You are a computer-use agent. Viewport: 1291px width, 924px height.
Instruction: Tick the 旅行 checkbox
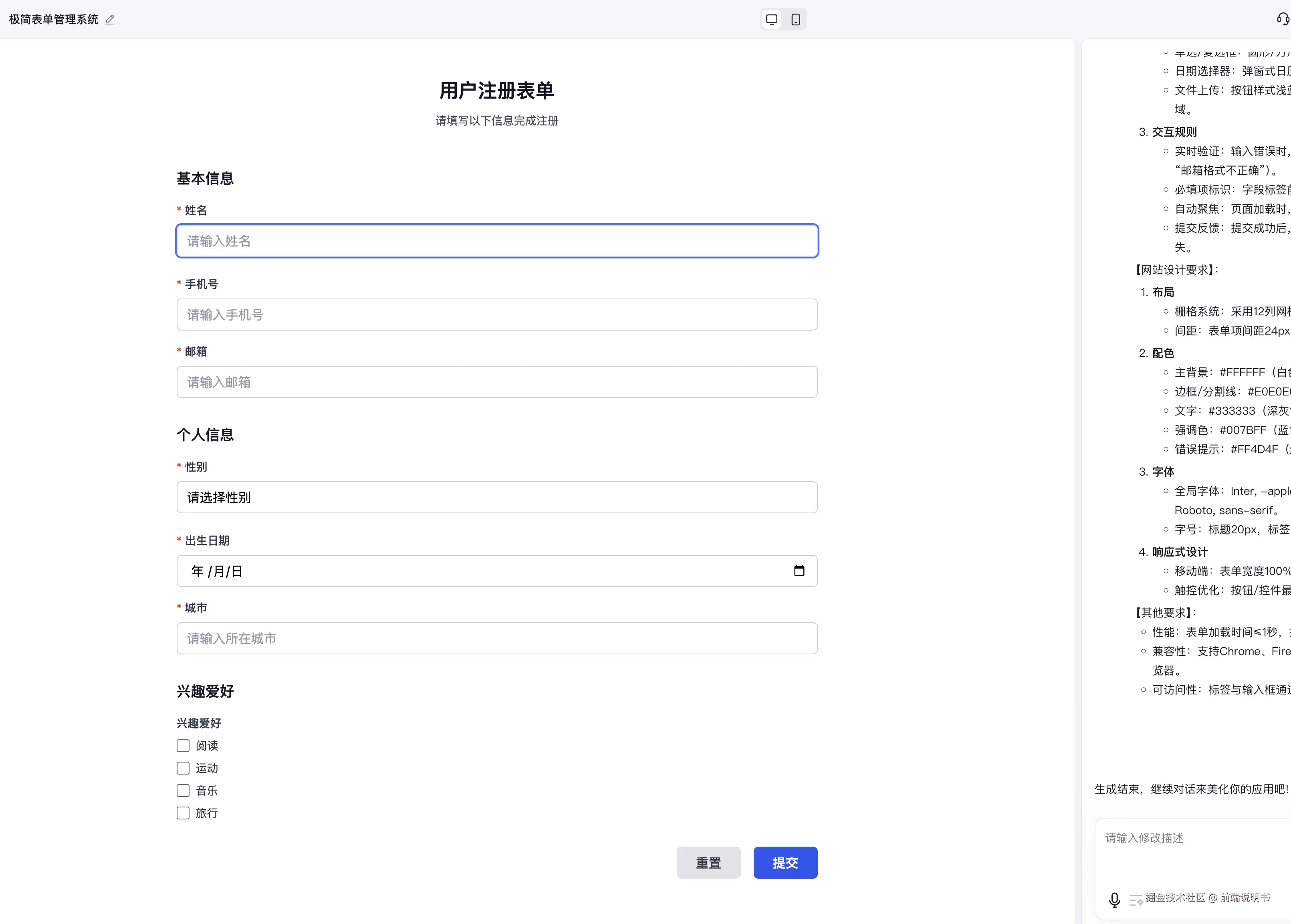click(183, 813)
